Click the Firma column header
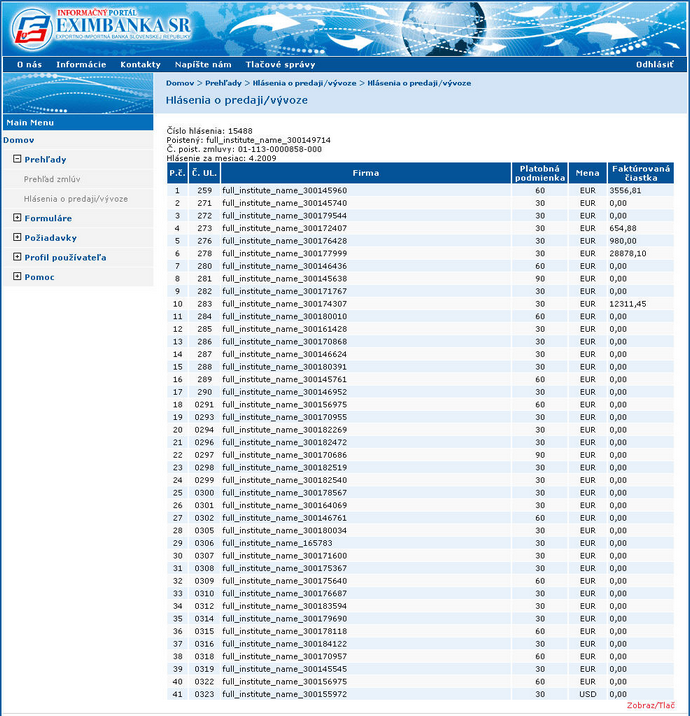Screen dimensions: 690x716 coord(366,173)
